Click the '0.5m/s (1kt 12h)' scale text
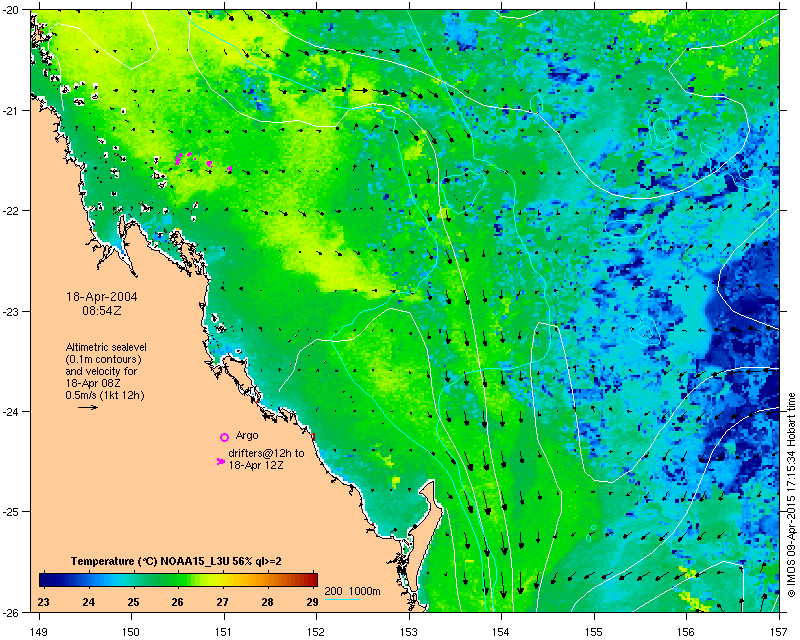Viewport: 800px width, 640px height. point(105,395)
